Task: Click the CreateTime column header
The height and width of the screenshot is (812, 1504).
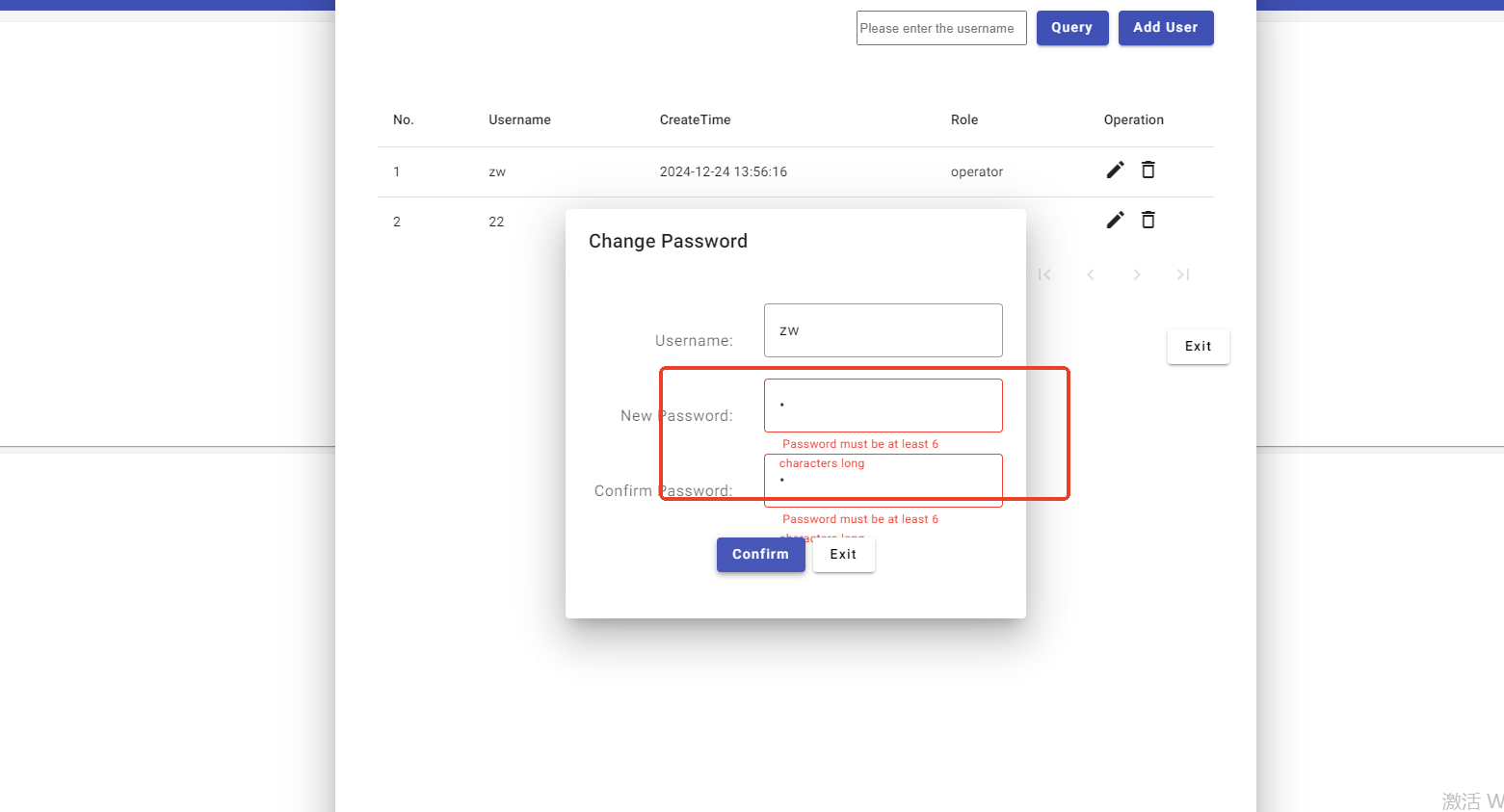Action: (695, 120)
